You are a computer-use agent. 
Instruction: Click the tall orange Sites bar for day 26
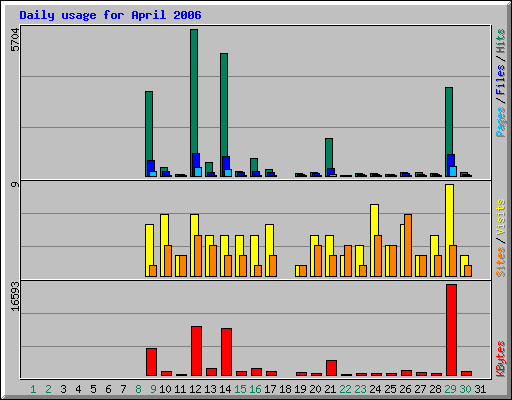(x=408, y=245)
